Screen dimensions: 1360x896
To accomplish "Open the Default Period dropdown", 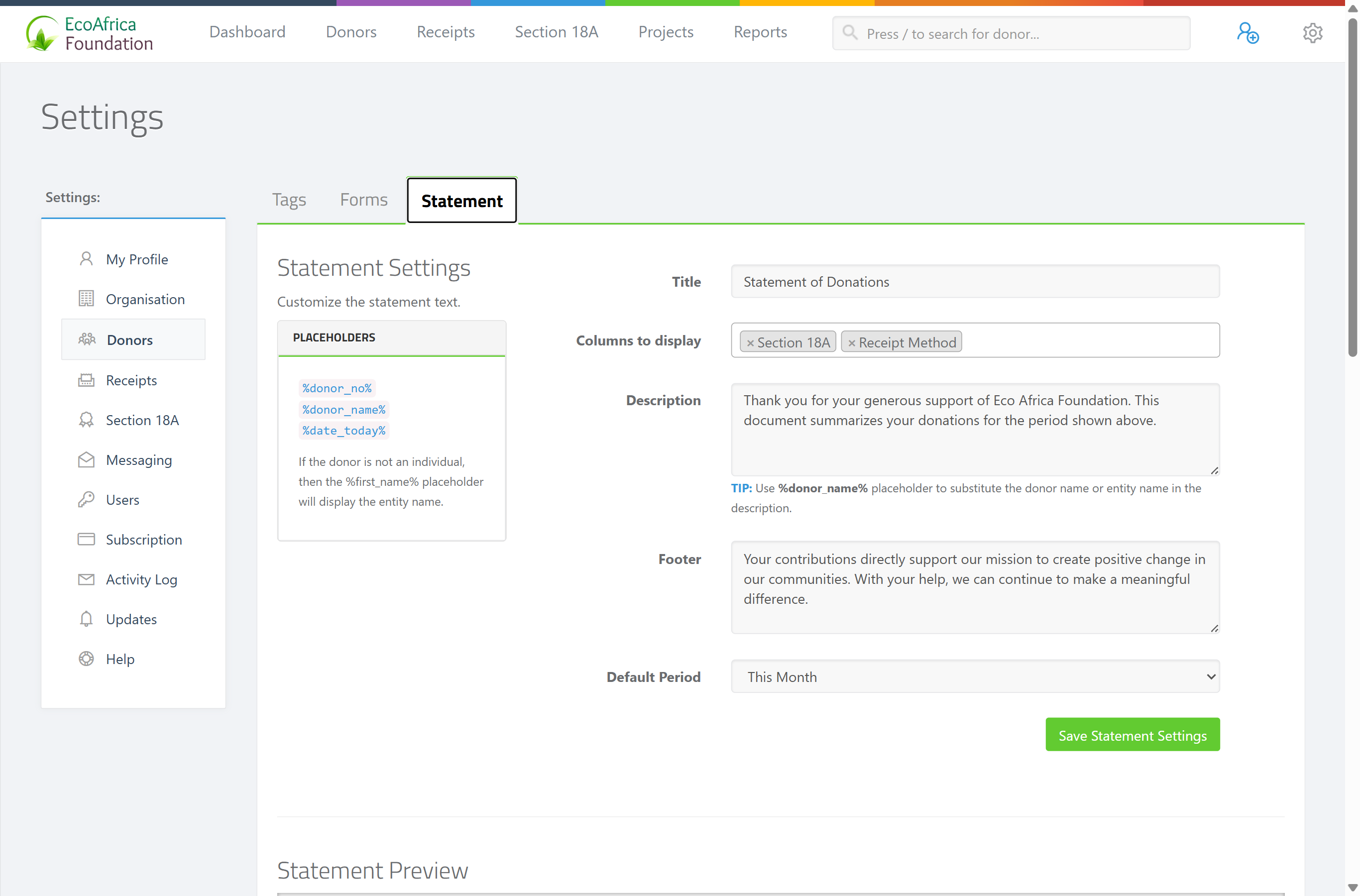I will tap(975, 676).
